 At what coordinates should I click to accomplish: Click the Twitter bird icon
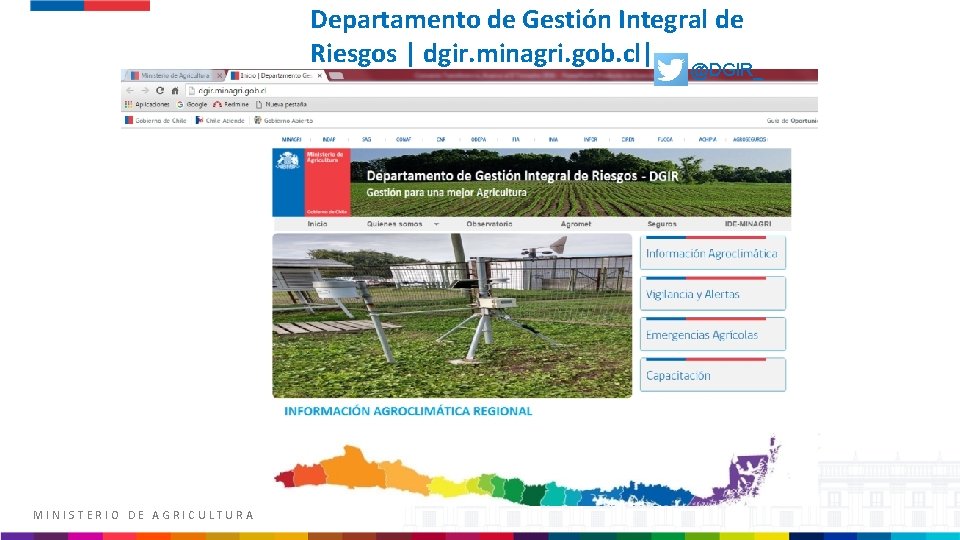point(670,69)
